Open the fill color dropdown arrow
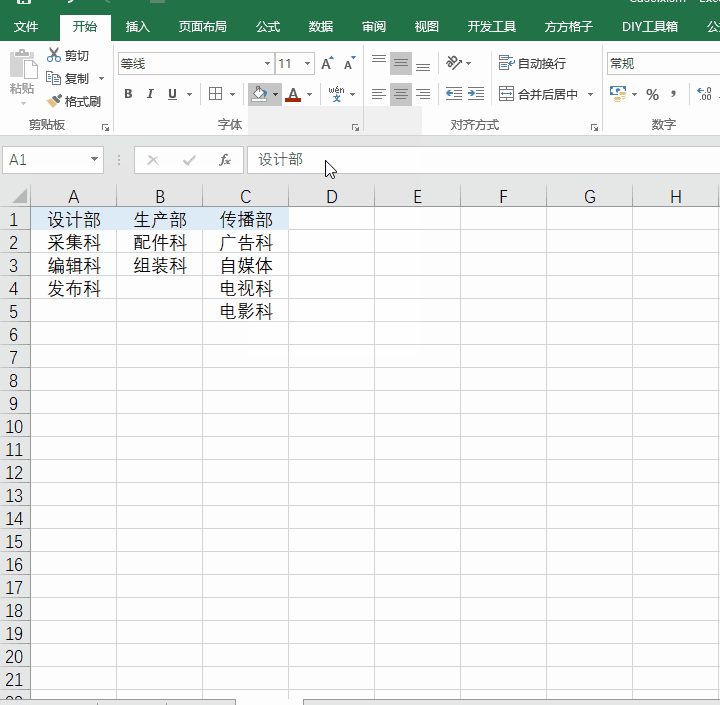The image size is (720, 705). [x=276, y=94]
